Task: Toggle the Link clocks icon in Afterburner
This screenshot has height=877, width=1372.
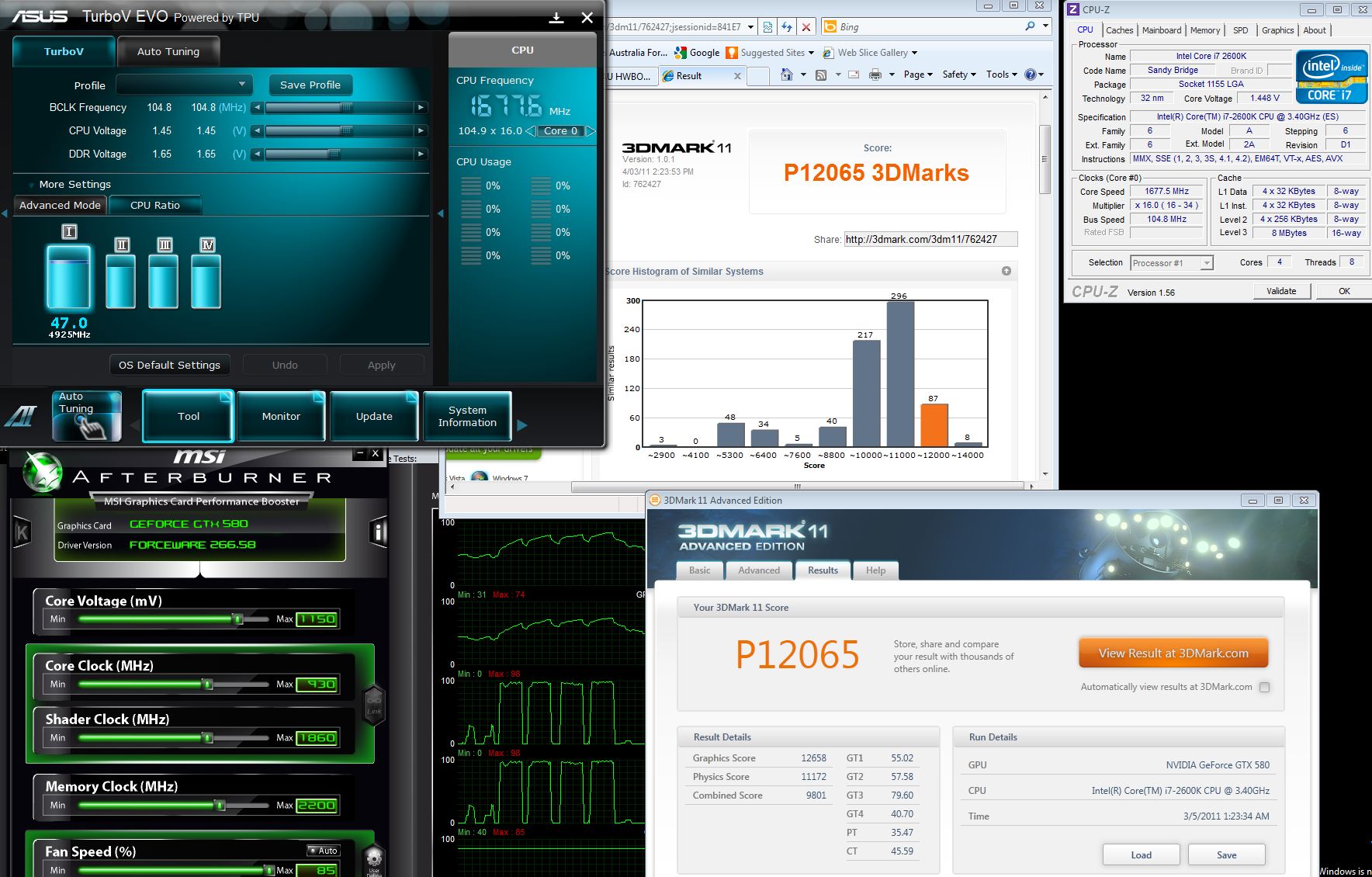Action: (374, 705)
